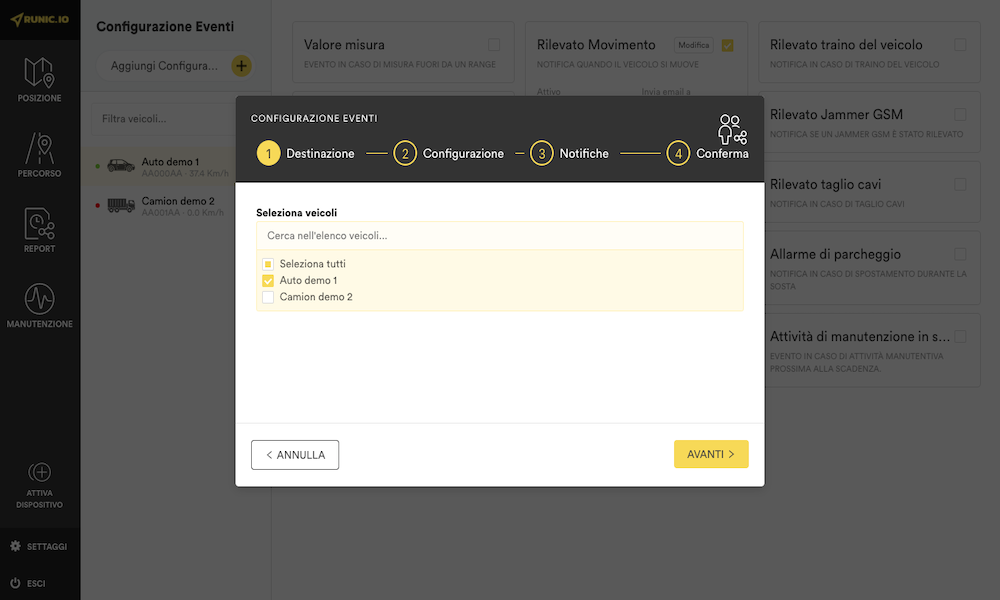Click the Filtra veicoli filter field
The width and height of the screenshot is (1000, 600).
tap(163, 119)
